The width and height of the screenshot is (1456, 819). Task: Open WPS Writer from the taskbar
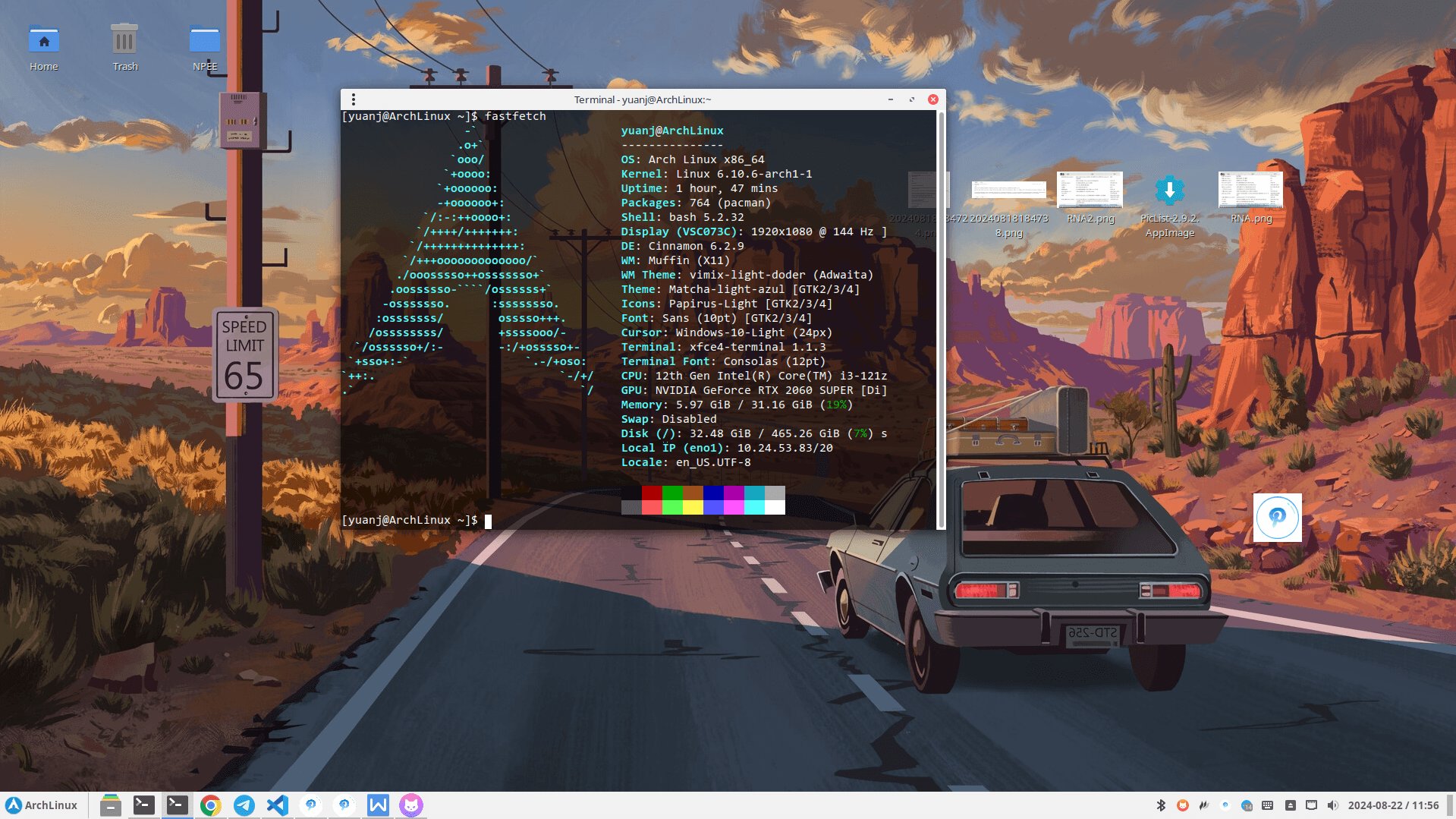pyautogui.click(x=378, y=805)
